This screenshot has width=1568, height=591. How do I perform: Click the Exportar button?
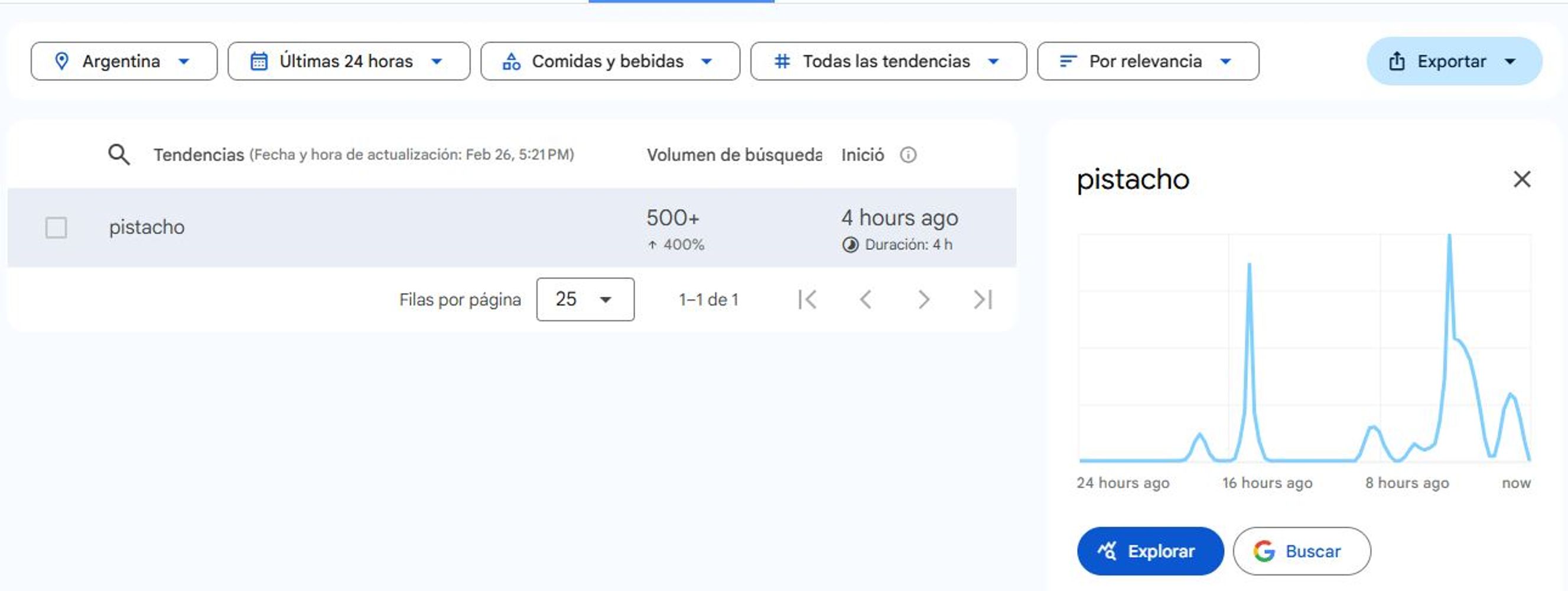(x=1454, y=61)
